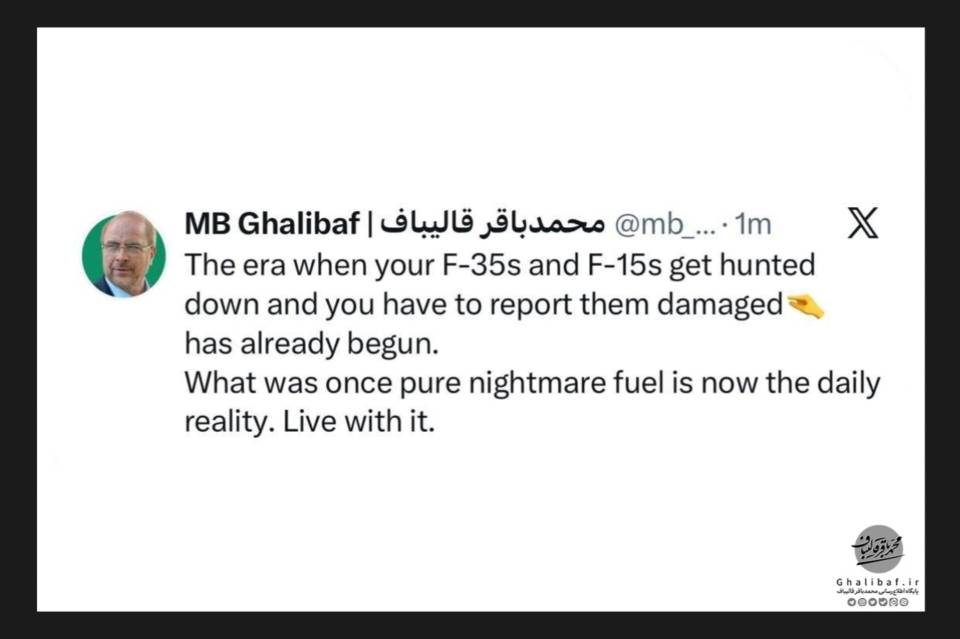Click the word hunted in tweet

pos(767,265)
